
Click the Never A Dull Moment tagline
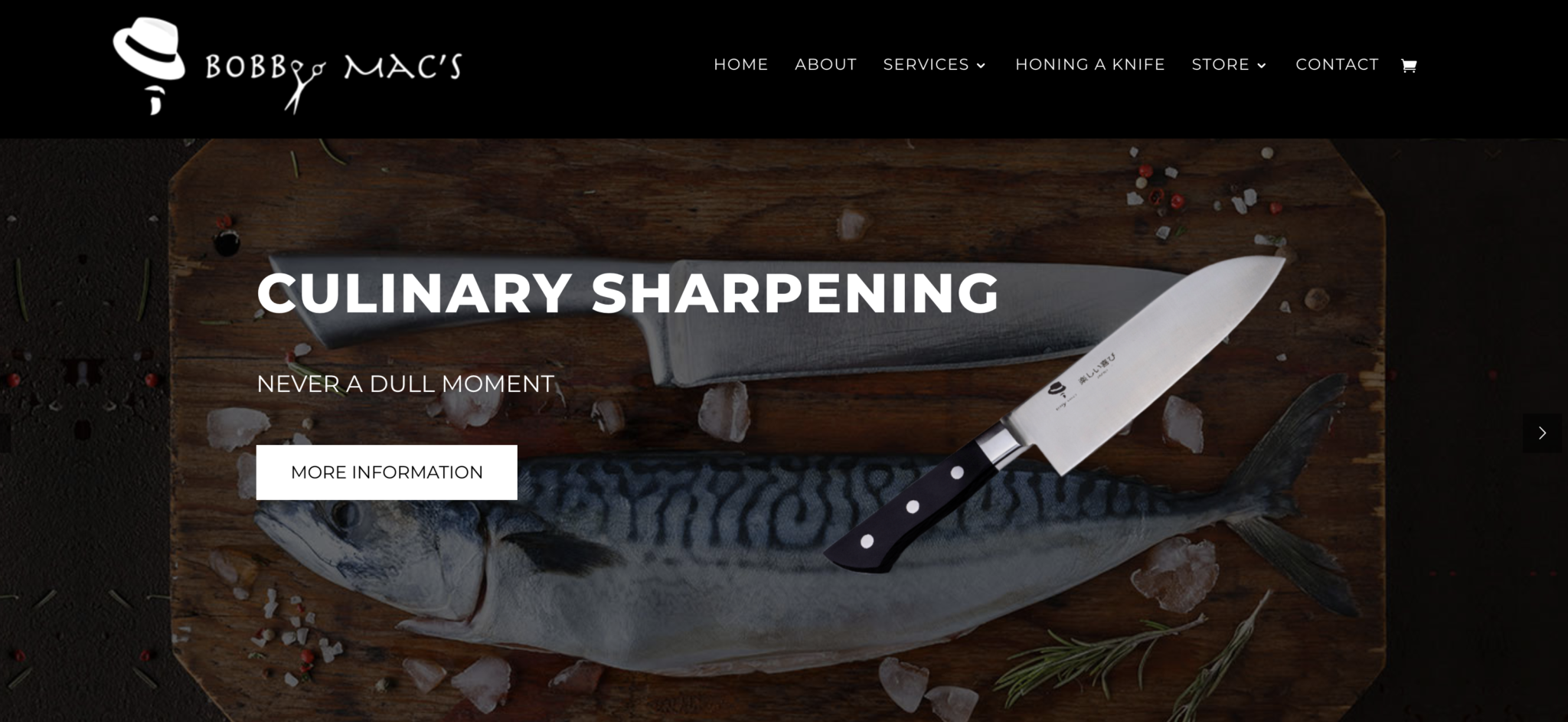pyautogui.click(x=405, y=384)
